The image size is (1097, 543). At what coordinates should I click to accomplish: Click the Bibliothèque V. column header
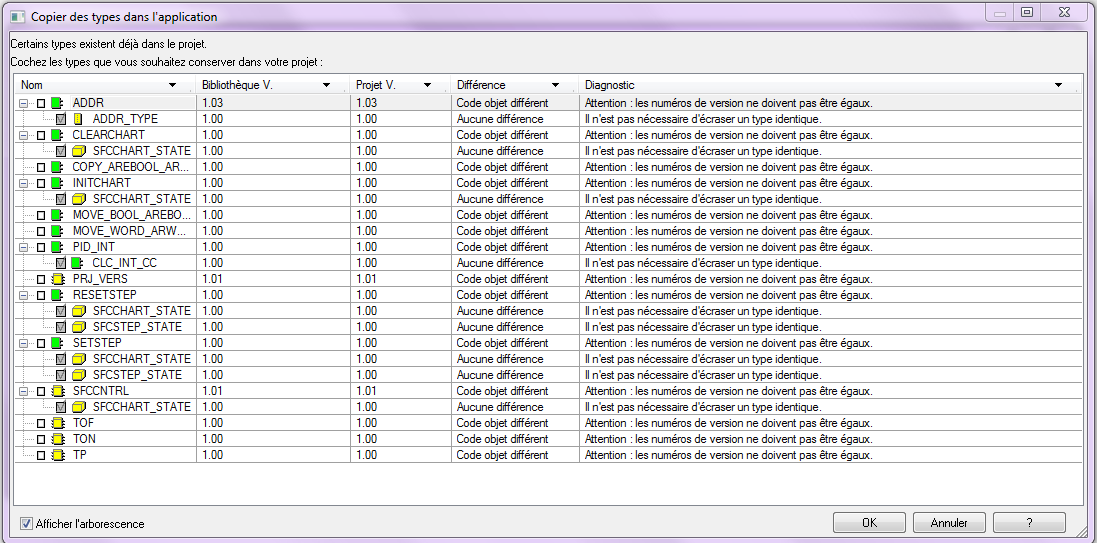pos(255,86)
